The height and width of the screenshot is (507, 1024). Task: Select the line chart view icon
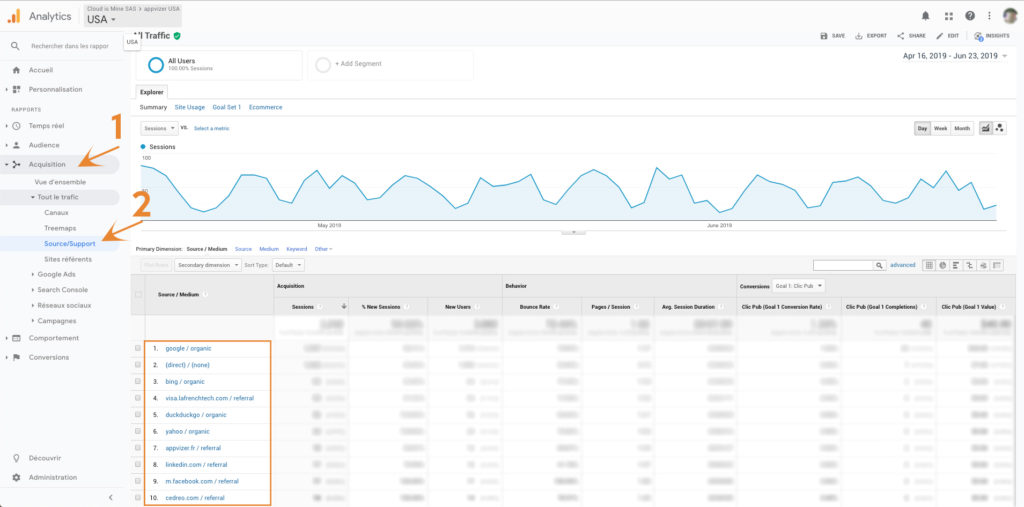pyautogui.click(x=986, y=129)
